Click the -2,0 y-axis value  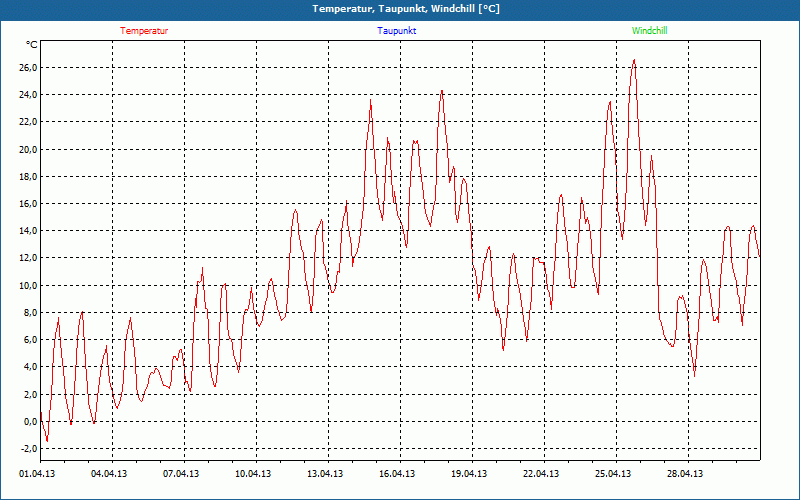pyautogui.click(x=28, y=448)
